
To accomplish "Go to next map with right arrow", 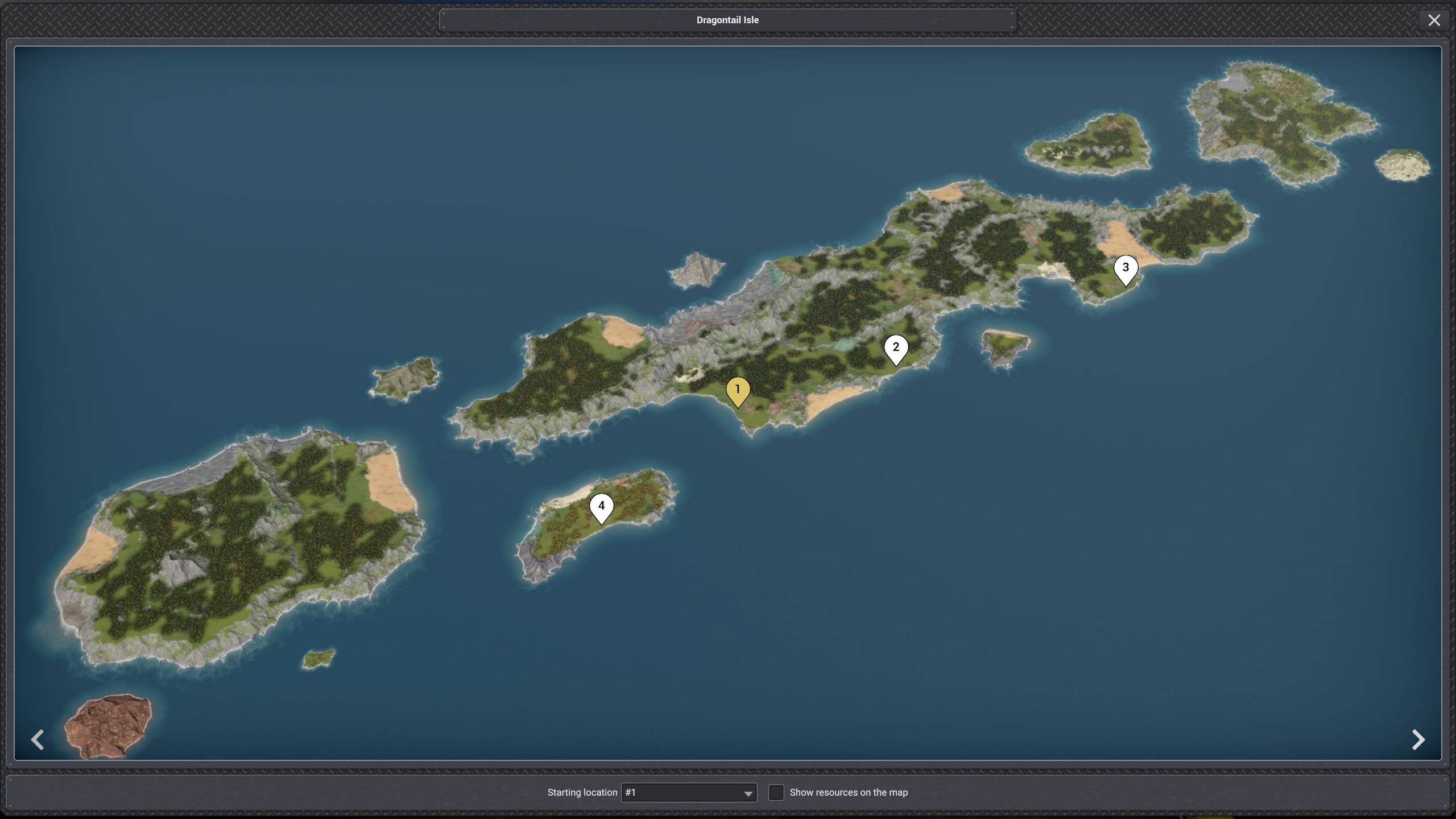I will [x=1418, y=739].
